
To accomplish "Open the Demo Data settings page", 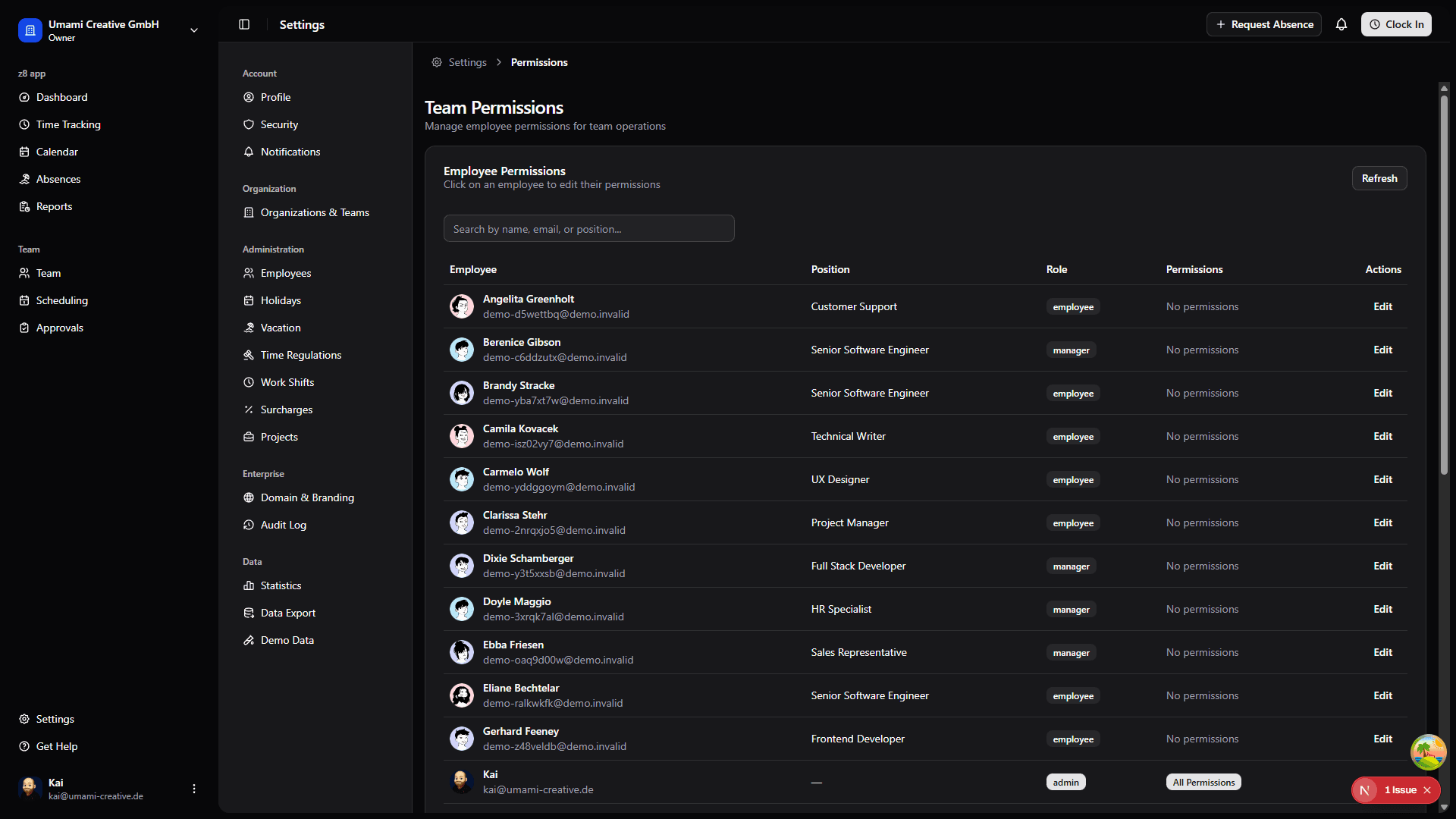I will 287,640.
